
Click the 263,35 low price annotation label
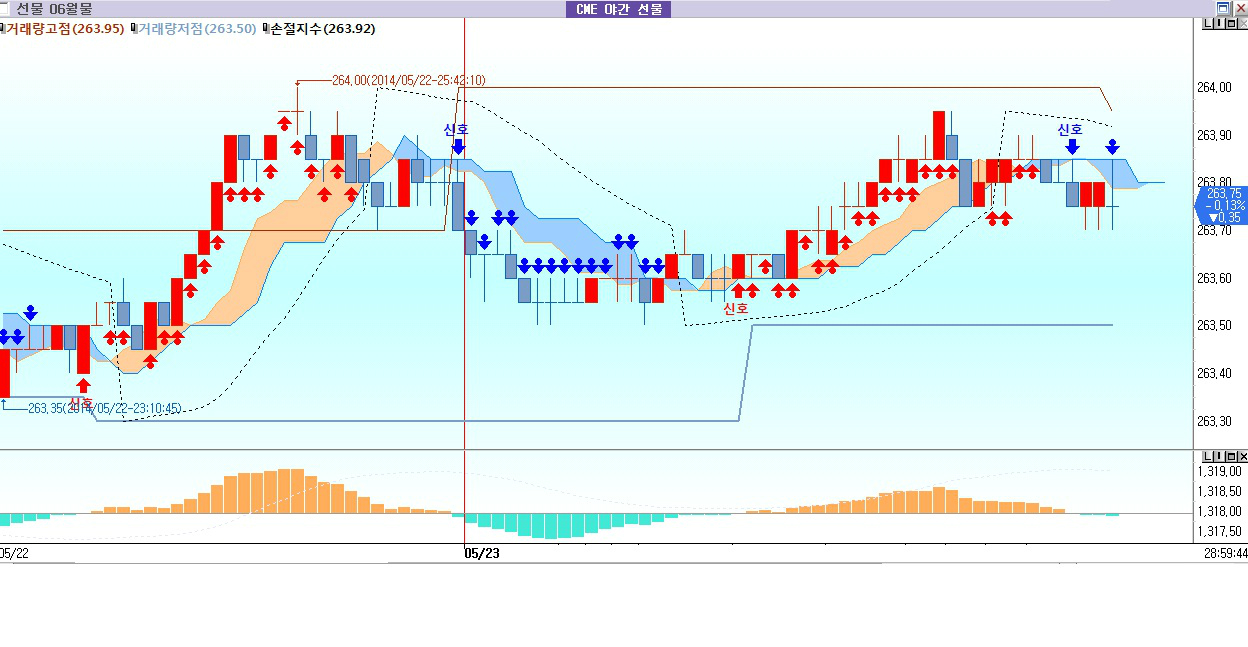point(104,408)
